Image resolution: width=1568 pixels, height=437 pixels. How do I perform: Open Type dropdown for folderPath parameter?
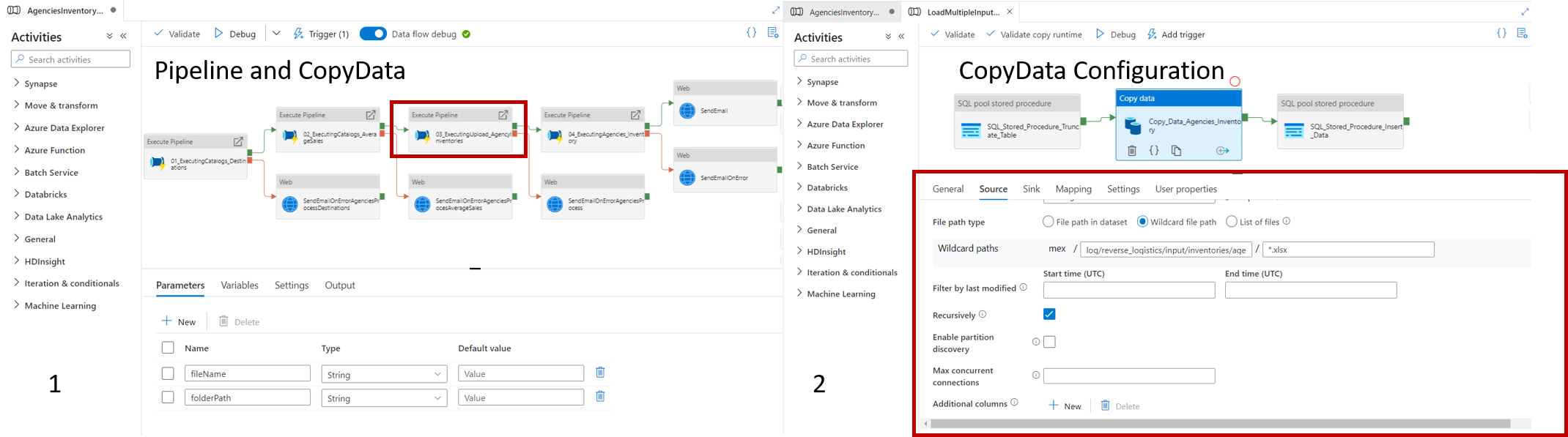pyautogui.click(x=384, y=398)
